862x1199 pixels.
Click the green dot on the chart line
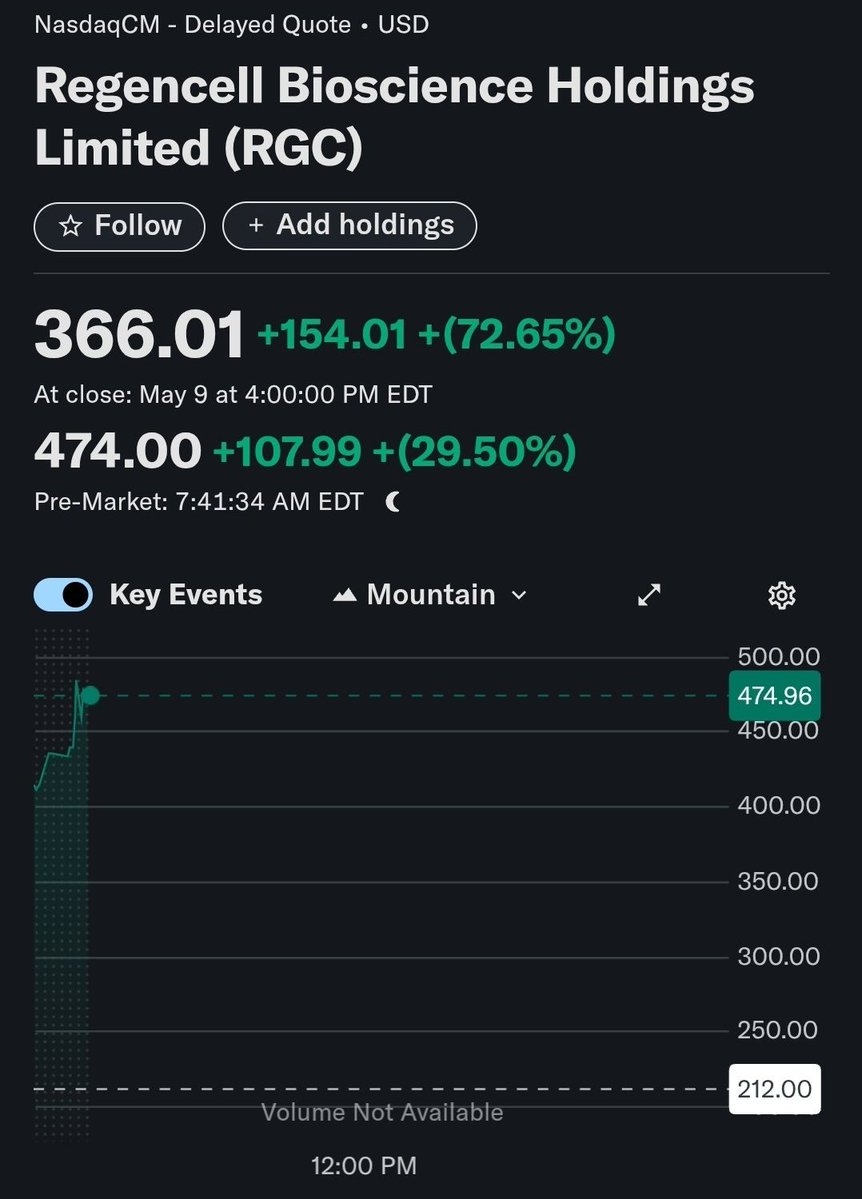pos(90,696)
